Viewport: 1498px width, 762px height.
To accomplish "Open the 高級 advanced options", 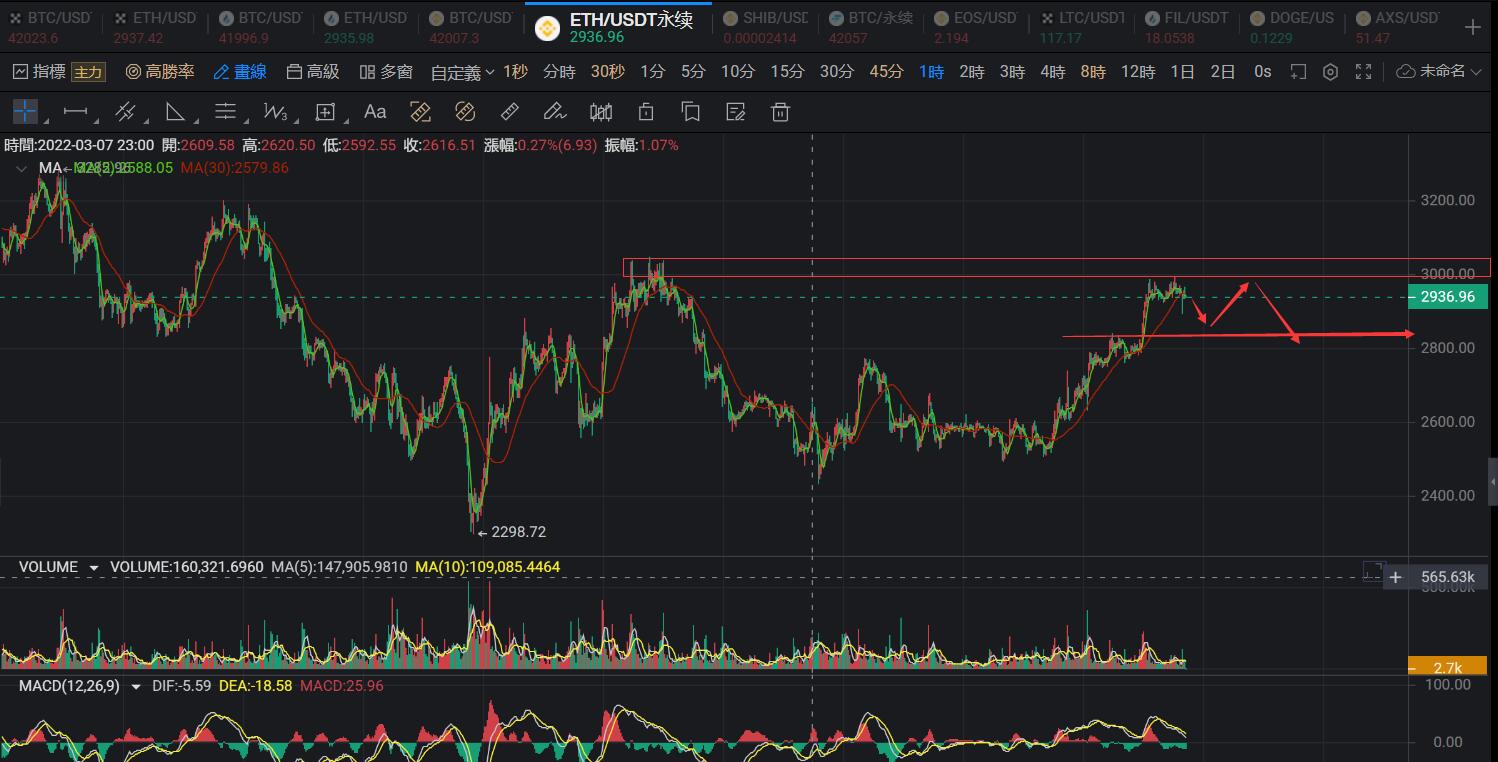I will pyautogui.click(x=313, y=72).
